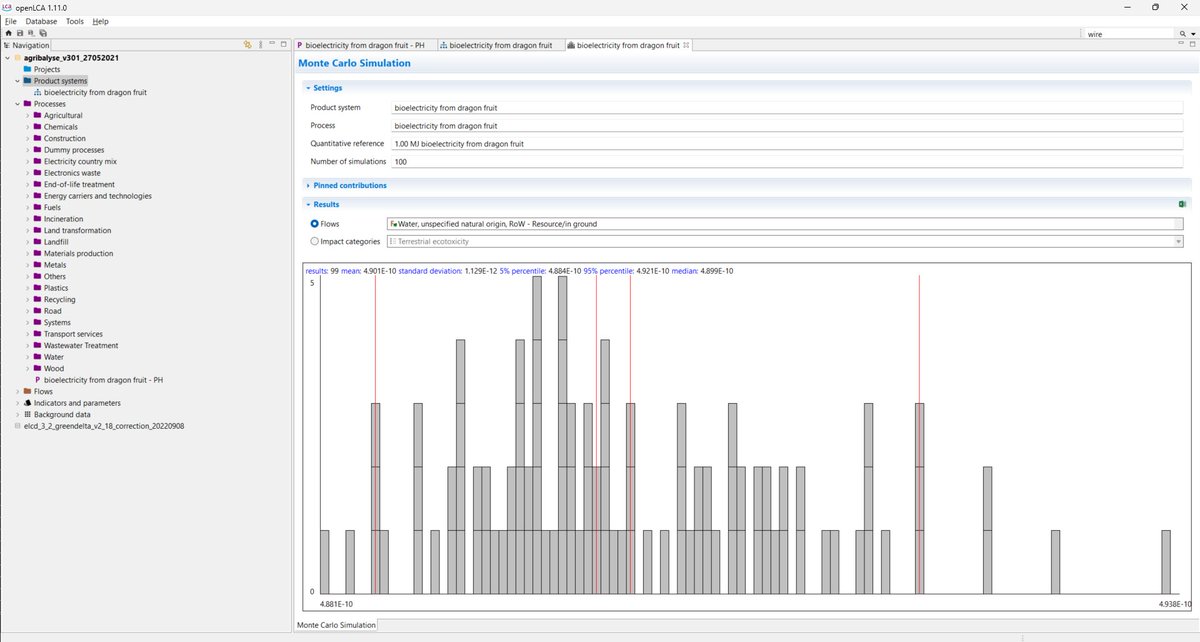Click the Save toolbar icon

click(19, 33)
